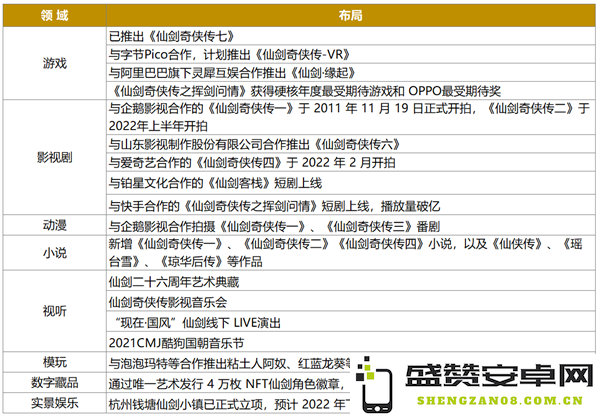The image size is (600, 416).
Task: Click row about 杭州钱塘仙剑小镇
Action: (x=228, y=403)
